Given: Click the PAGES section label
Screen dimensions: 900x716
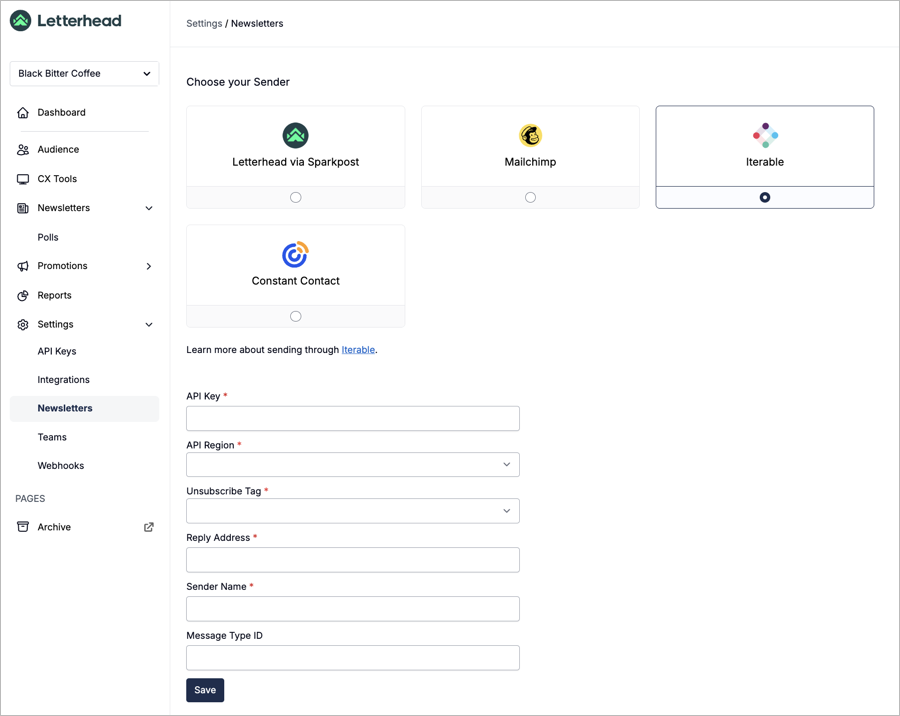Looking at the screenshot, I should coord(30,498).
